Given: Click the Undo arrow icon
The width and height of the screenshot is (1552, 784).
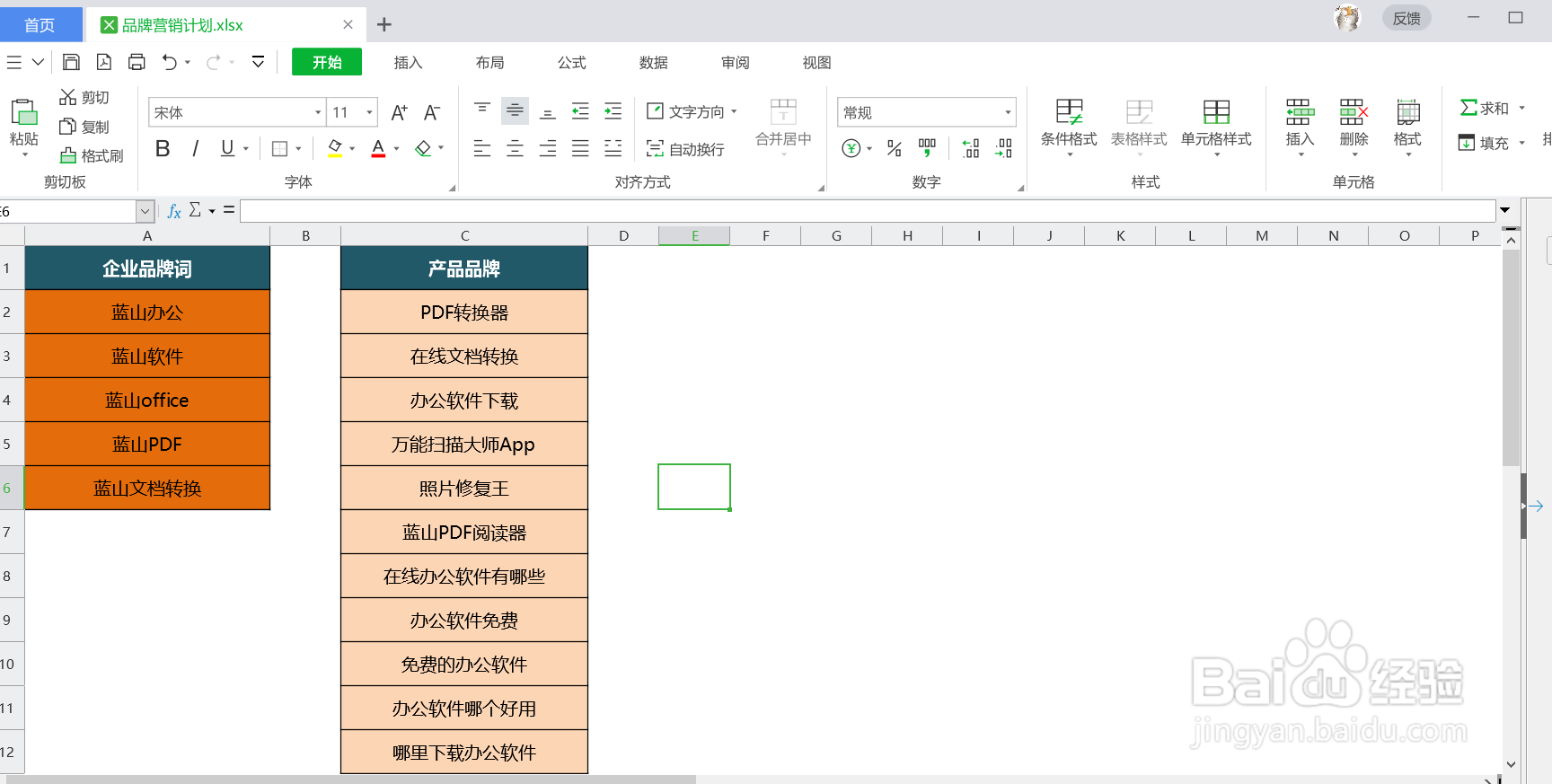Looking at the screenshot, I should click(170, 62).
